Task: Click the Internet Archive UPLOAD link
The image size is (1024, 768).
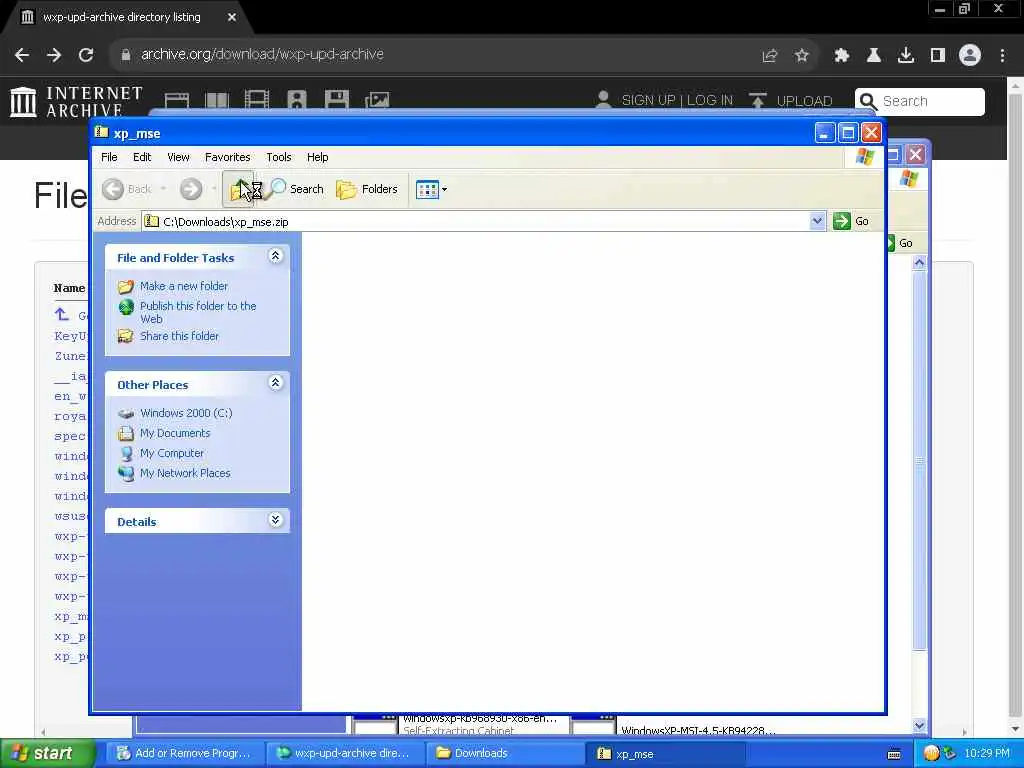Action: pos(791,101)
